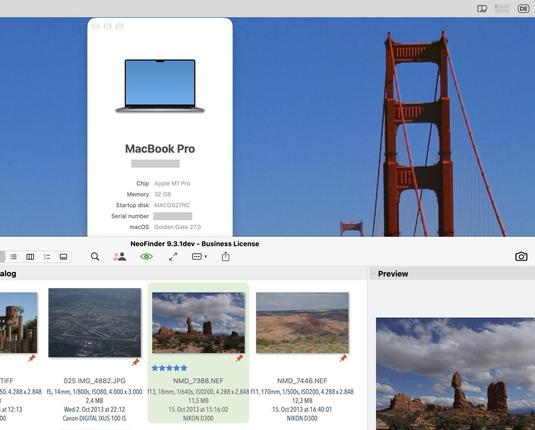535x430 pixels.
Task: Click the MacBook Pro laptop image
Action: (x=160, y=86)
